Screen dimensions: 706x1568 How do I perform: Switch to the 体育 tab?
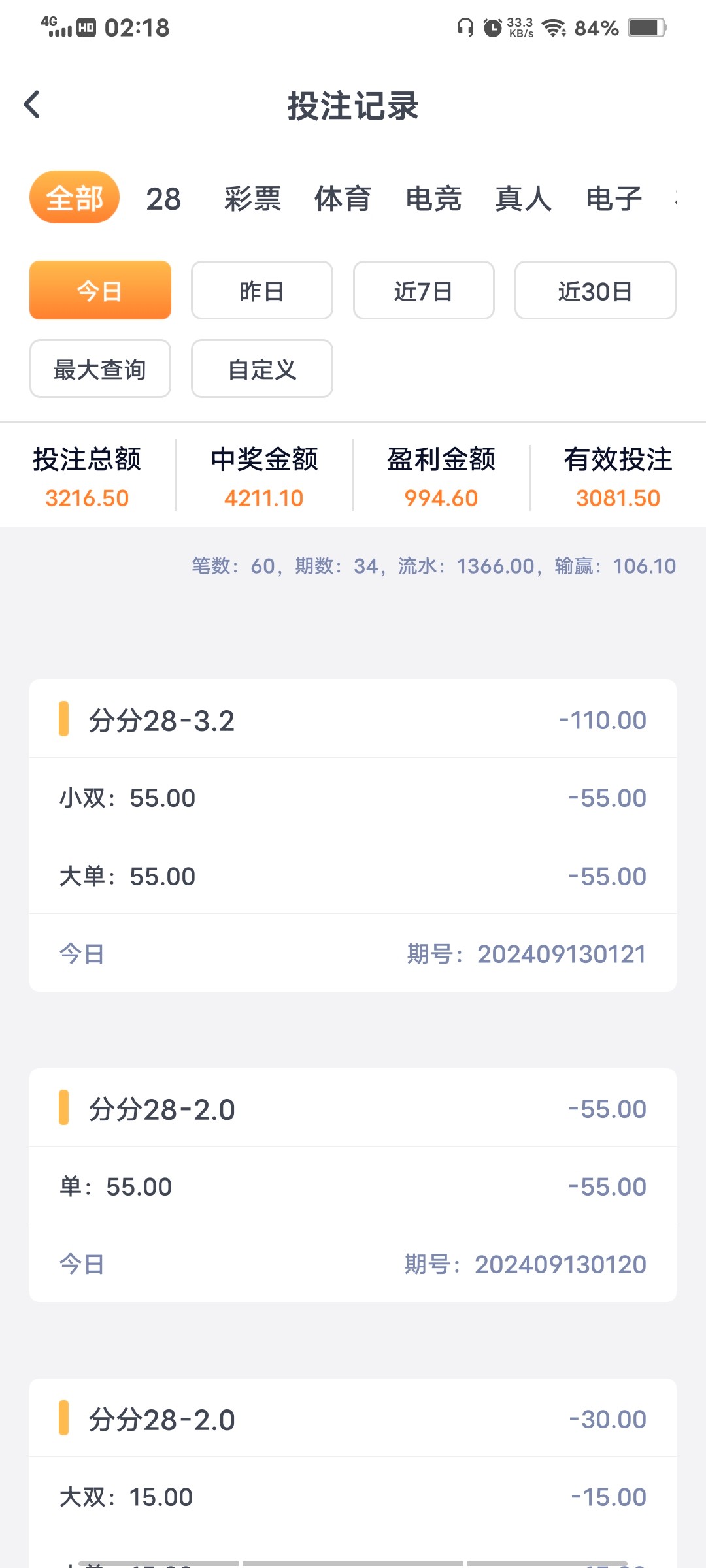pos(343,199)
